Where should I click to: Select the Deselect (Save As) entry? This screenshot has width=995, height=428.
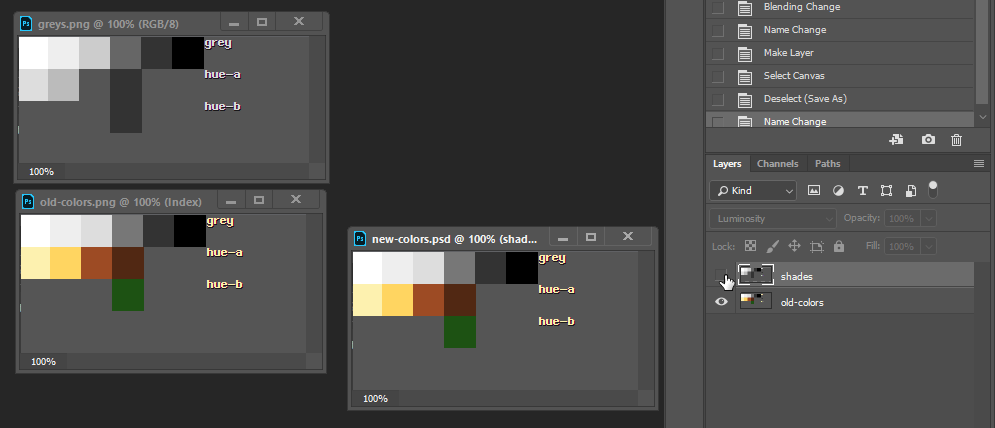click(x=804, y=99)
